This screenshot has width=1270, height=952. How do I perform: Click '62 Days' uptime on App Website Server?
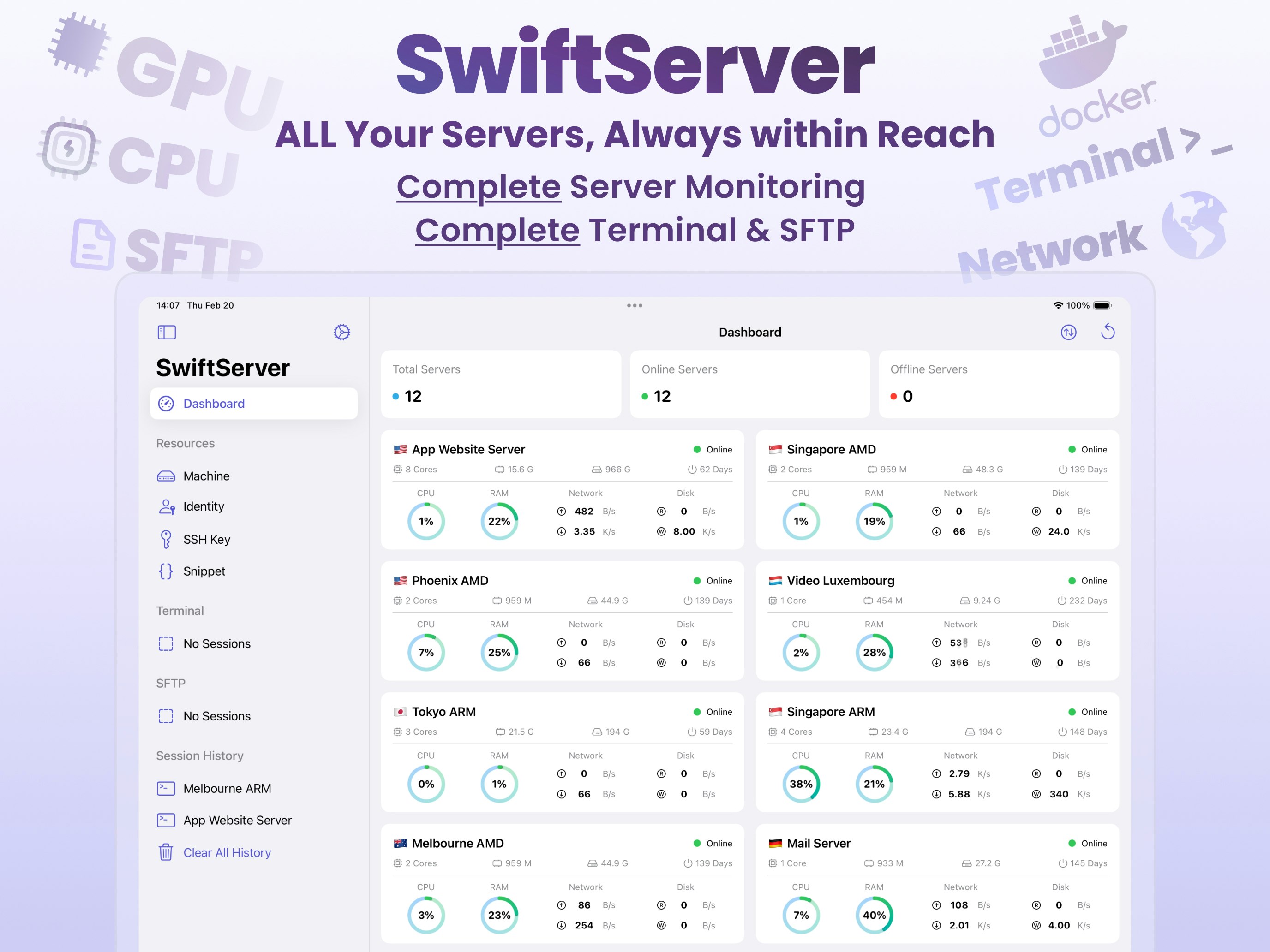point(710,470)
